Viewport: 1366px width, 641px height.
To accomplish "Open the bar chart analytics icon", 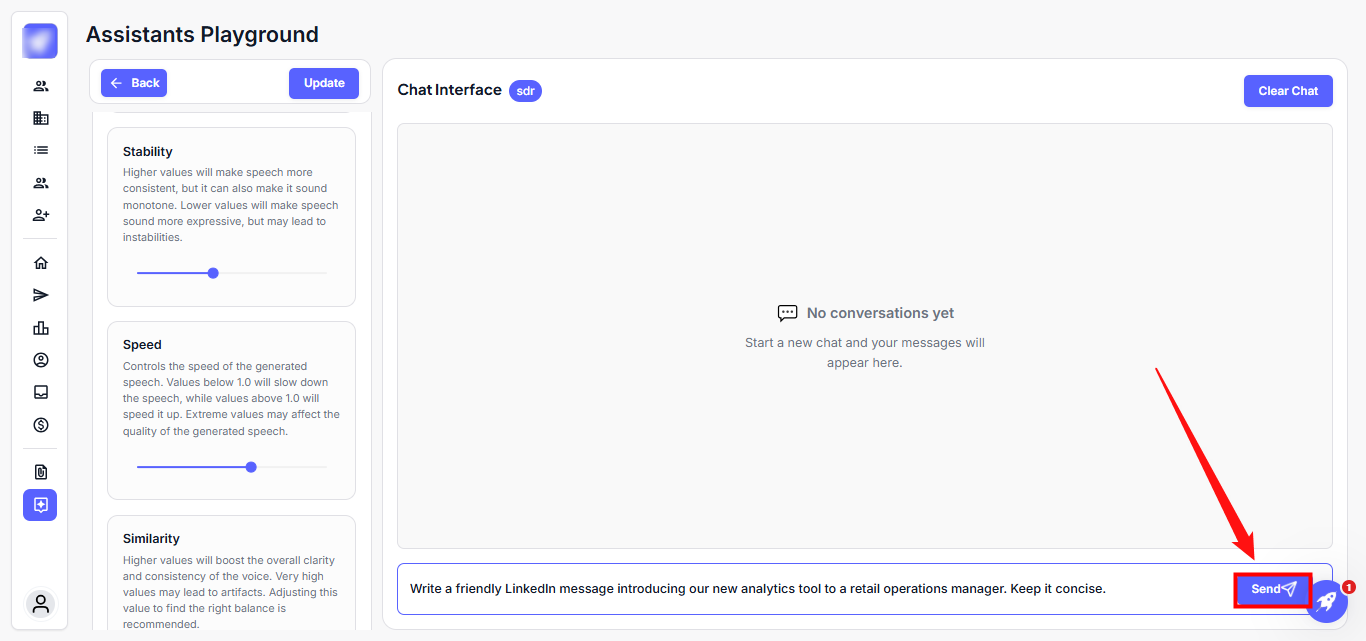I will (40, 328).
